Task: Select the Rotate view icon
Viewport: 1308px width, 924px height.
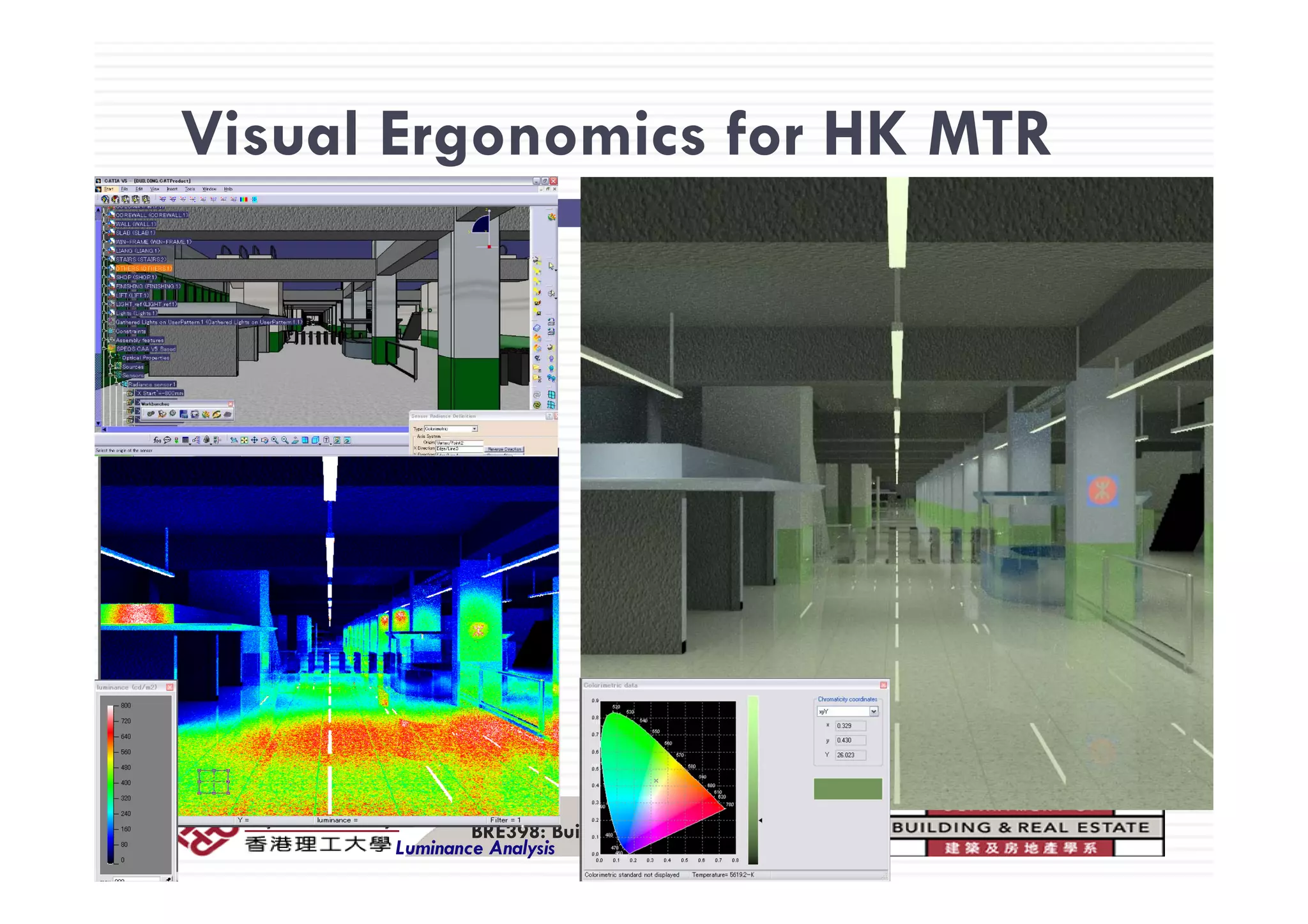Action: click(x=264, y=440)
